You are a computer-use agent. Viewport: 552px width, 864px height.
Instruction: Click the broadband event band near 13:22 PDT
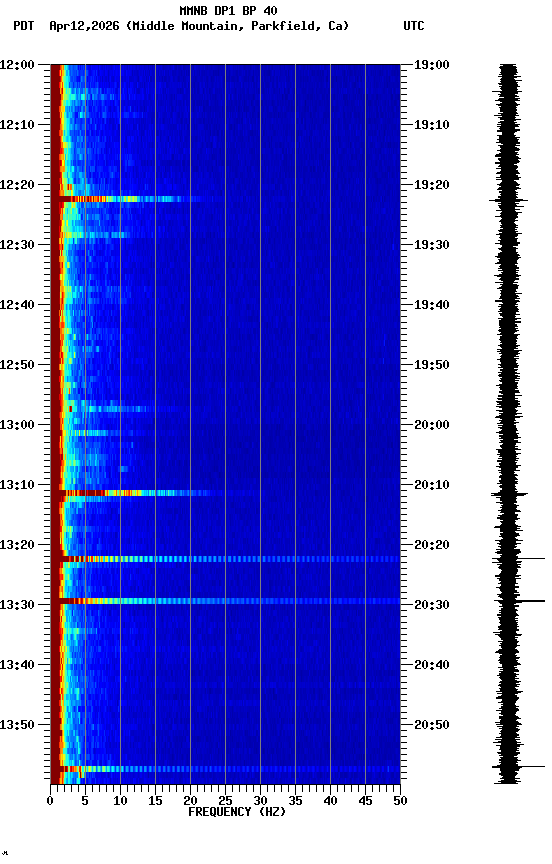click(225, 560)
